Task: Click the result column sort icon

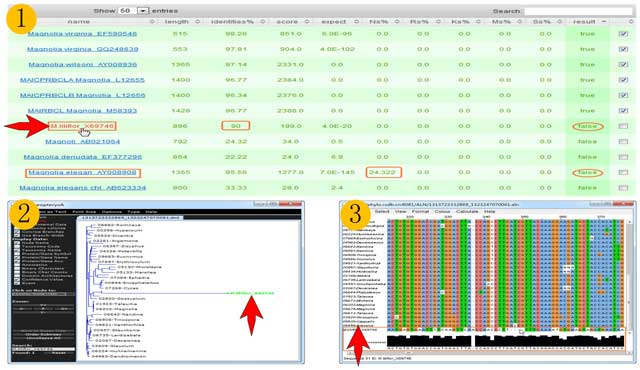Action: 604,22
